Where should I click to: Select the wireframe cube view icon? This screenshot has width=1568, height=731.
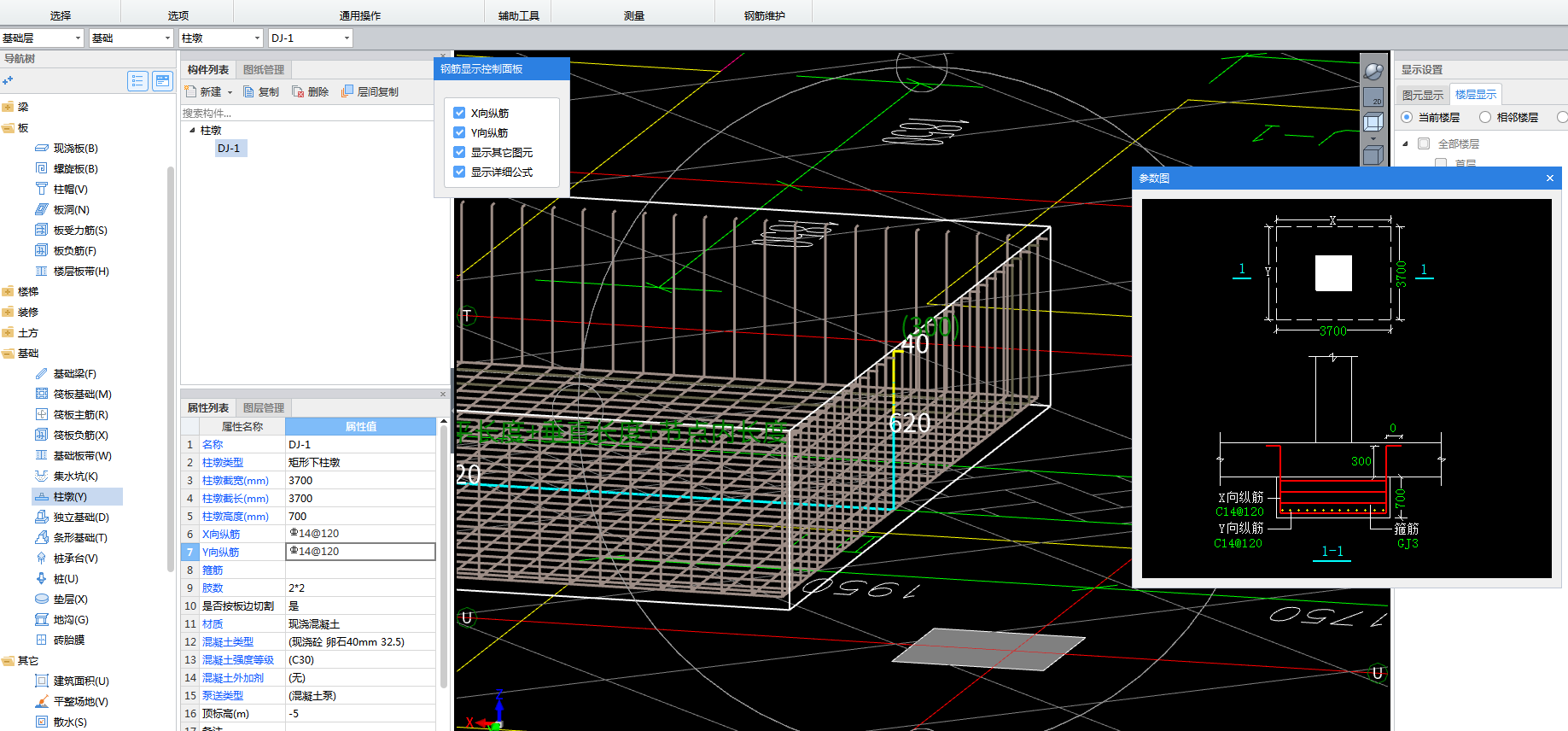click(x=1373, y=121)
